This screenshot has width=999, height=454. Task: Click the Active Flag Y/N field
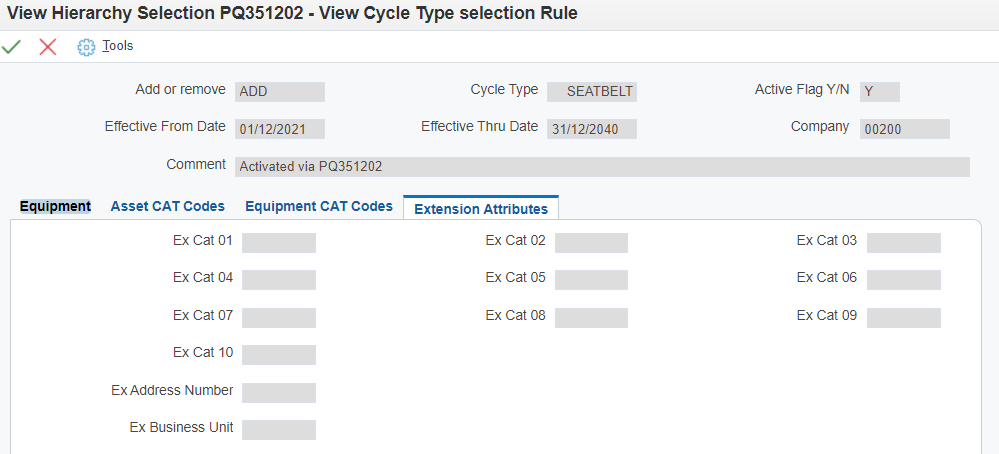[879, 91]
